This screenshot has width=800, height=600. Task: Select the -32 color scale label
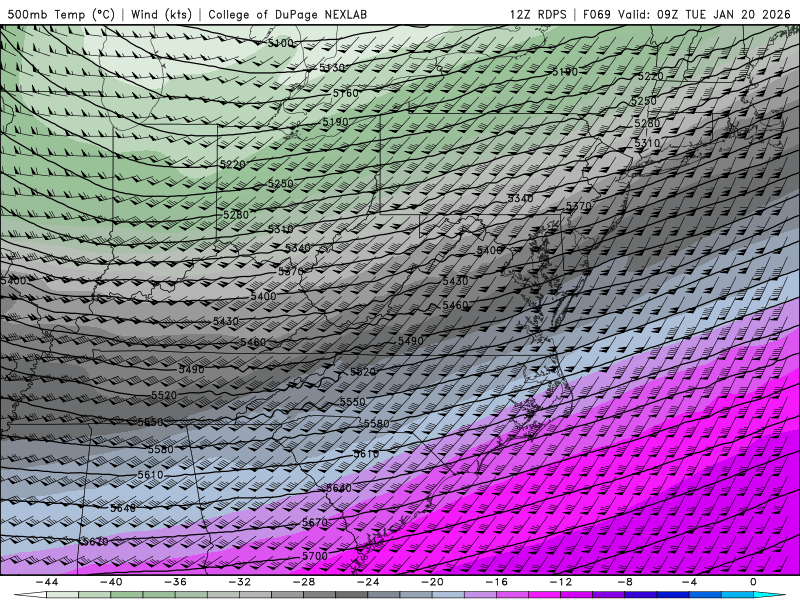coord(239,582)
